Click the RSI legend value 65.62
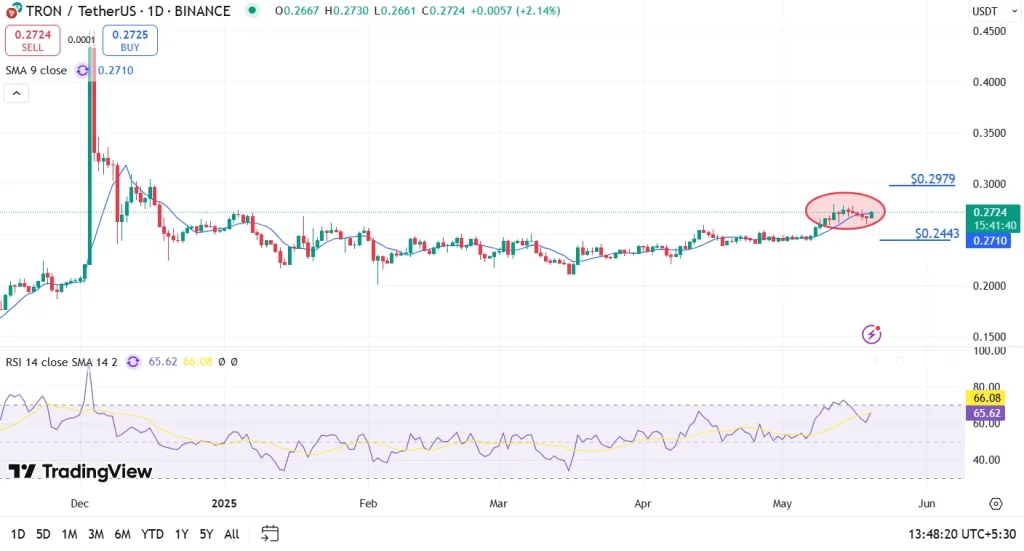 pos(163,362)
